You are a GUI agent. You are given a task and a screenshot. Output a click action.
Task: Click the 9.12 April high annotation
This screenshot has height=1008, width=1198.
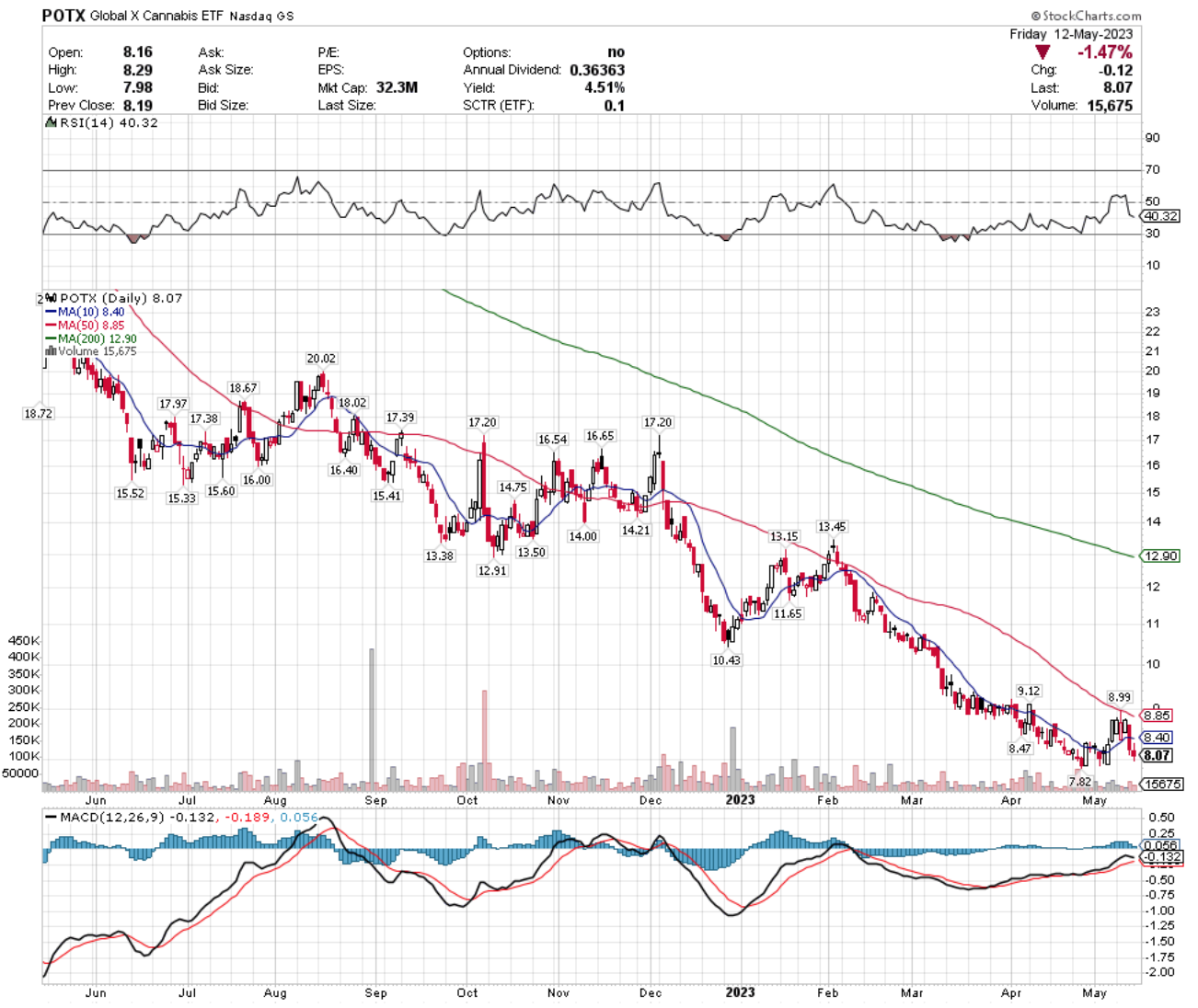[x=1029, y=691]
